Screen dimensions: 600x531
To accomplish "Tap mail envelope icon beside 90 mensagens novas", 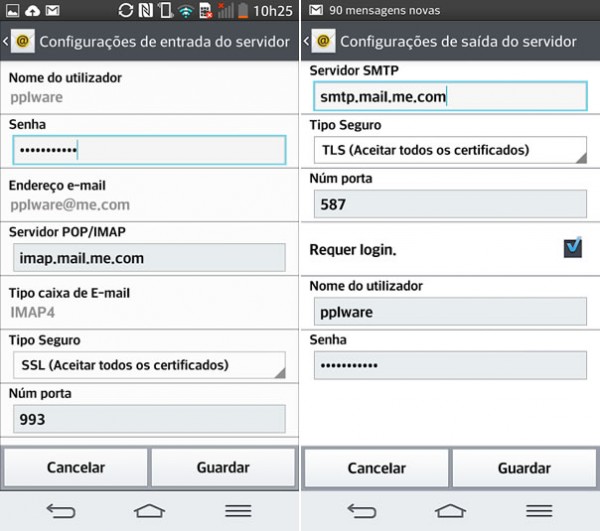I will (x=316, y=10).
